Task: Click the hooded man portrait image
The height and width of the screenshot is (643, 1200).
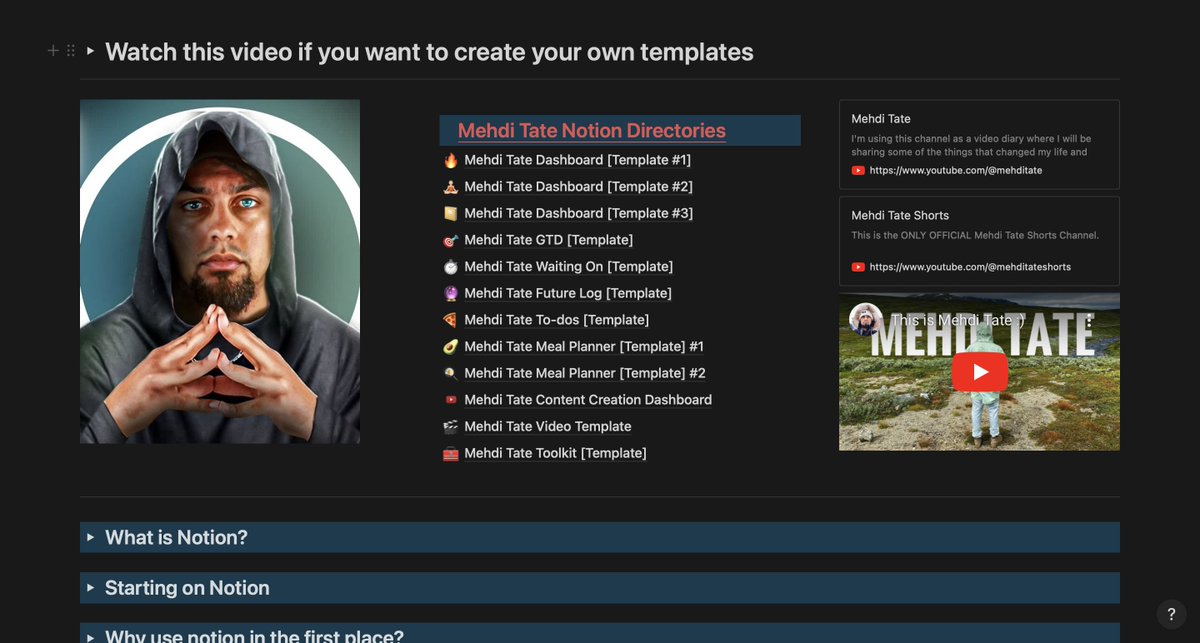Action: click(x=220, y=271)
